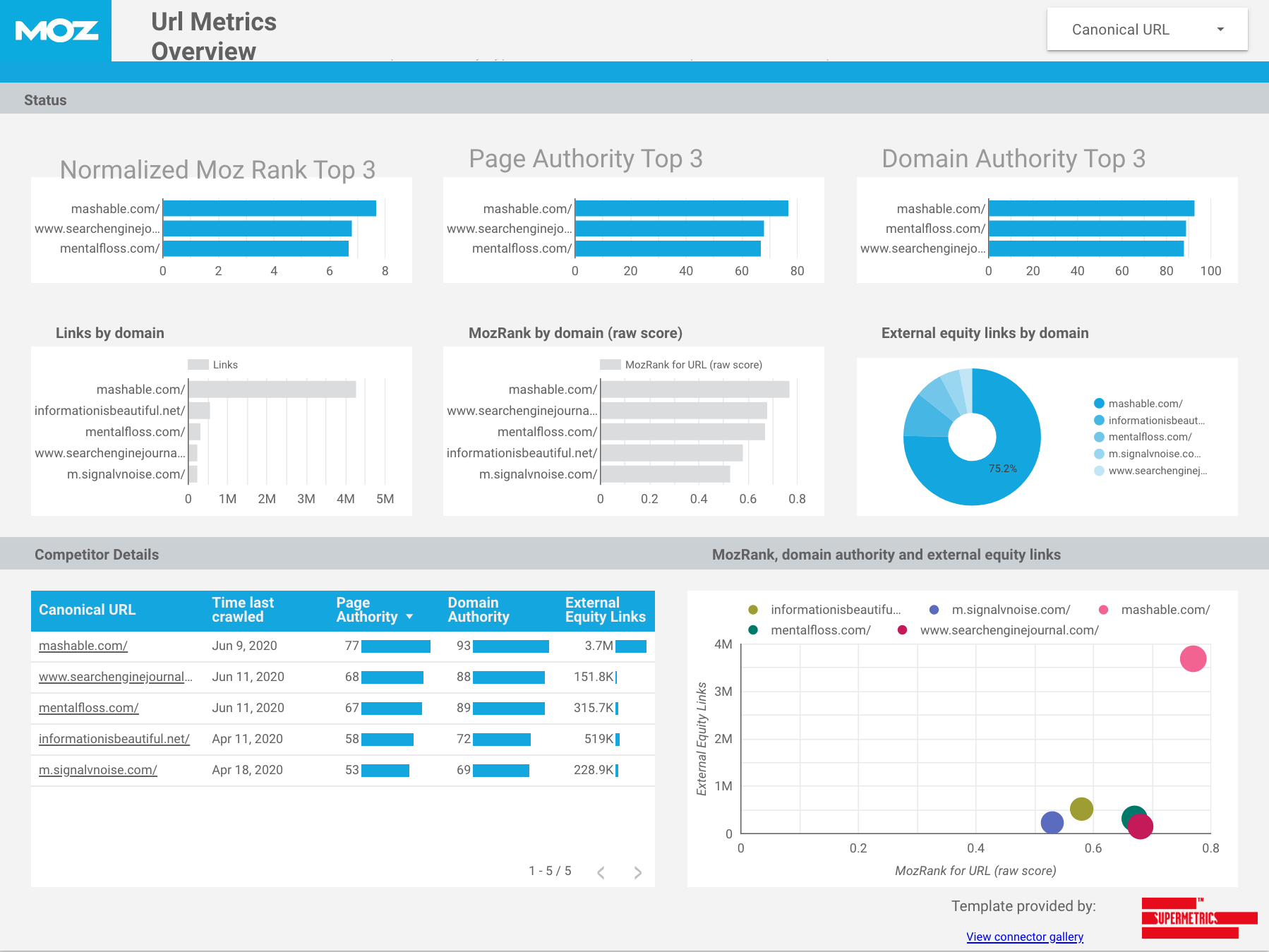Screen dimensions: 1269x952
Task: Sort by Time last crawled header
Action: pos(243,610)
